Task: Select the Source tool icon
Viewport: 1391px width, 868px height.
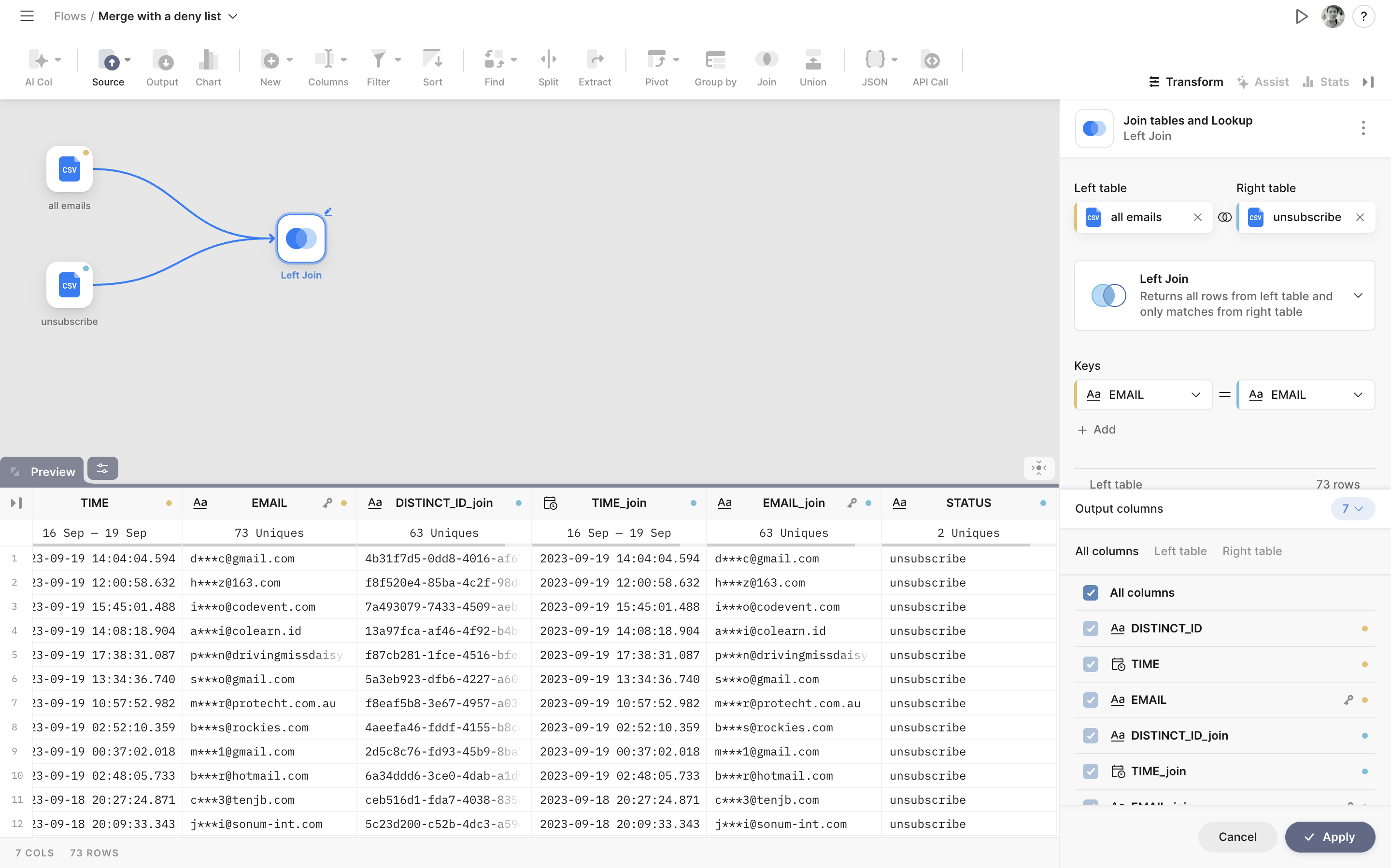Action: (109, 60)
